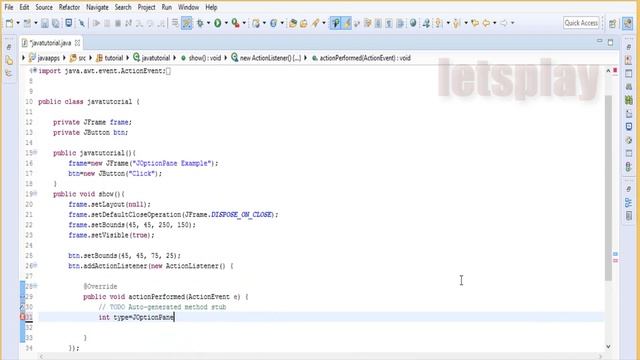The height and width of the screenshot is (360, 640).
Task: Click the tutorial package breadcrumb item
Action: (x=109, y=58)
